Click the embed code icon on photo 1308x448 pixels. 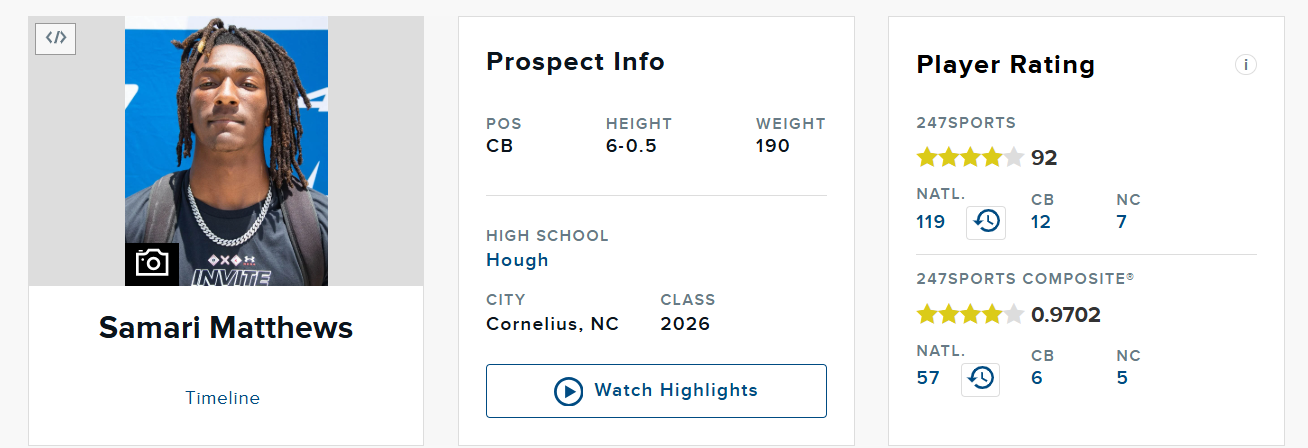(56, 38)
